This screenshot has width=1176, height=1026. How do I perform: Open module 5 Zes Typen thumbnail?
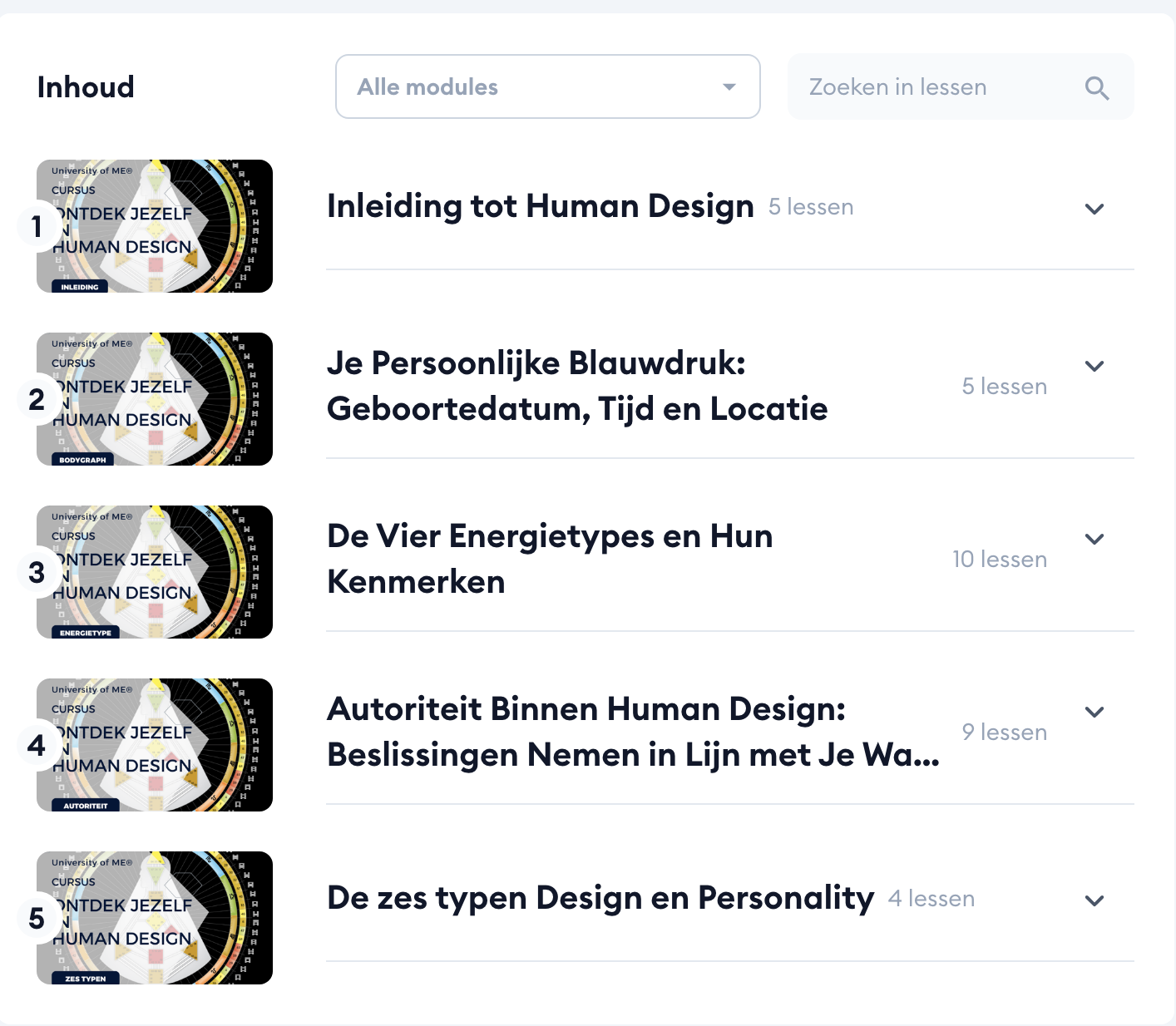point(155,918)
